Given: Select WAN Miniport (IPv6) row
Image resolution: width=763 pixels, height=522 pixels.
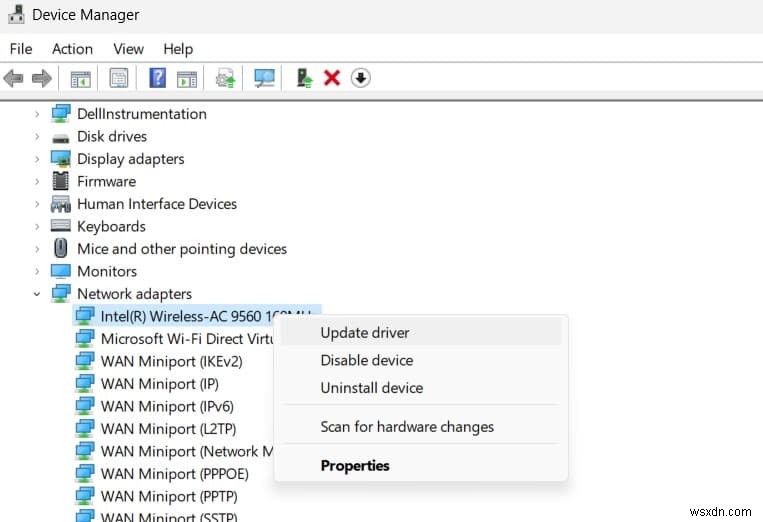Looking at the screenshot, I should point(155,406).
